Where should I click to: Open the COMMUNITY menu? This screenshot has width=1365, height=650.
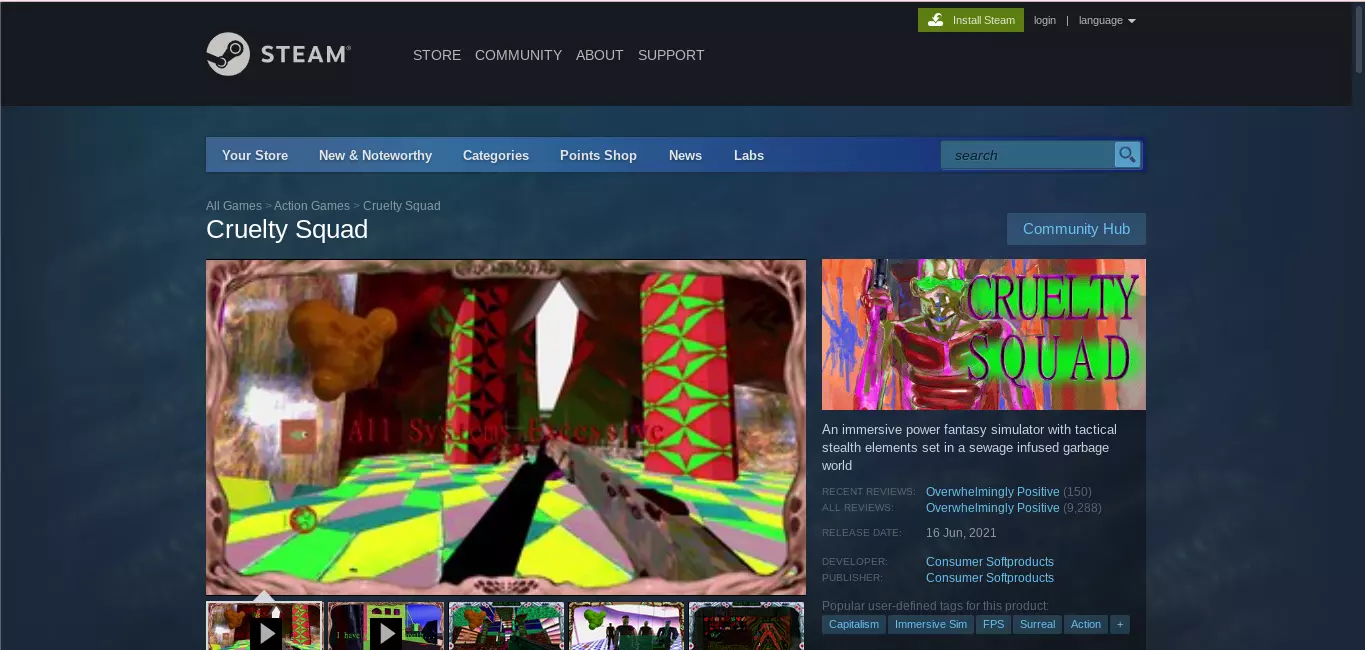pyautogui.click(x=518, y=55)
